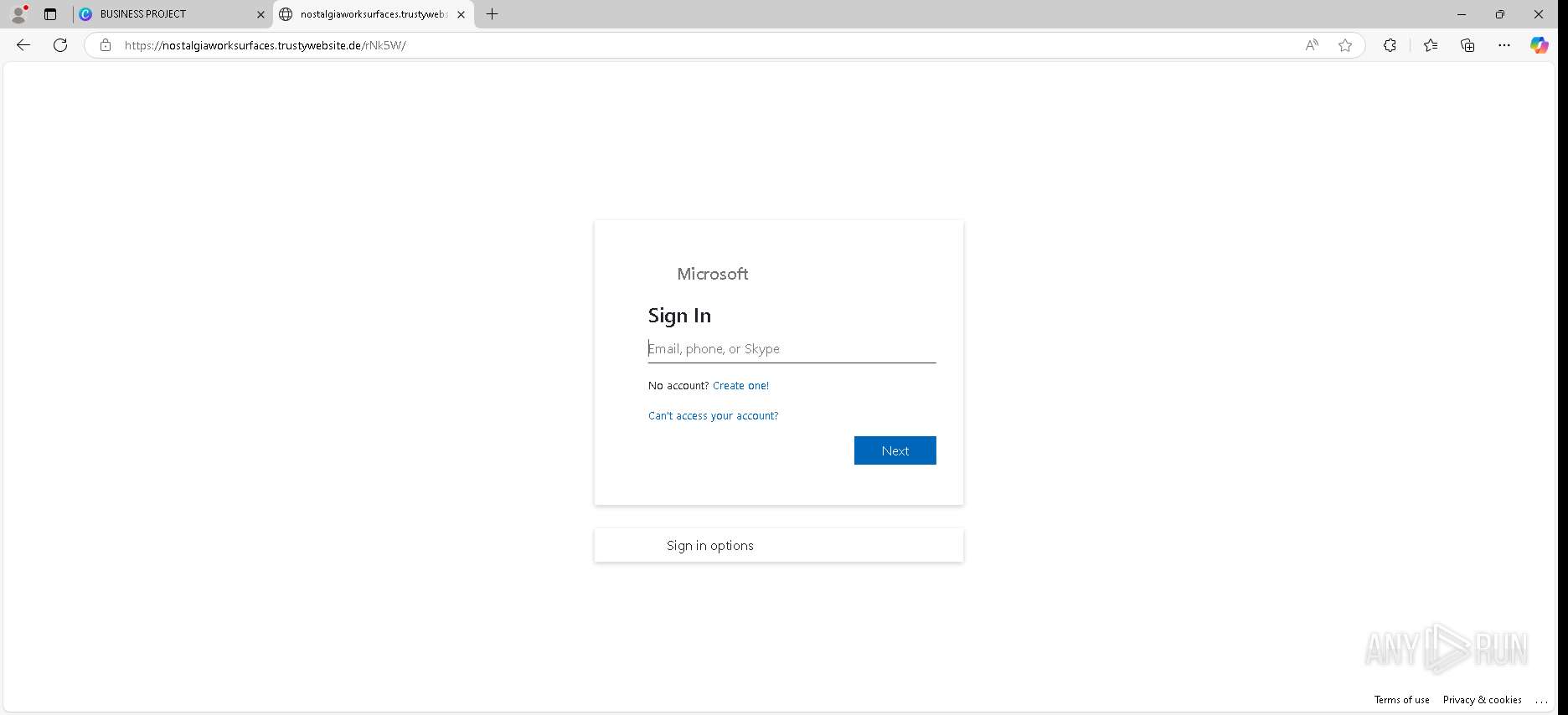Open Terms of use link

[x=1401, y=700]
